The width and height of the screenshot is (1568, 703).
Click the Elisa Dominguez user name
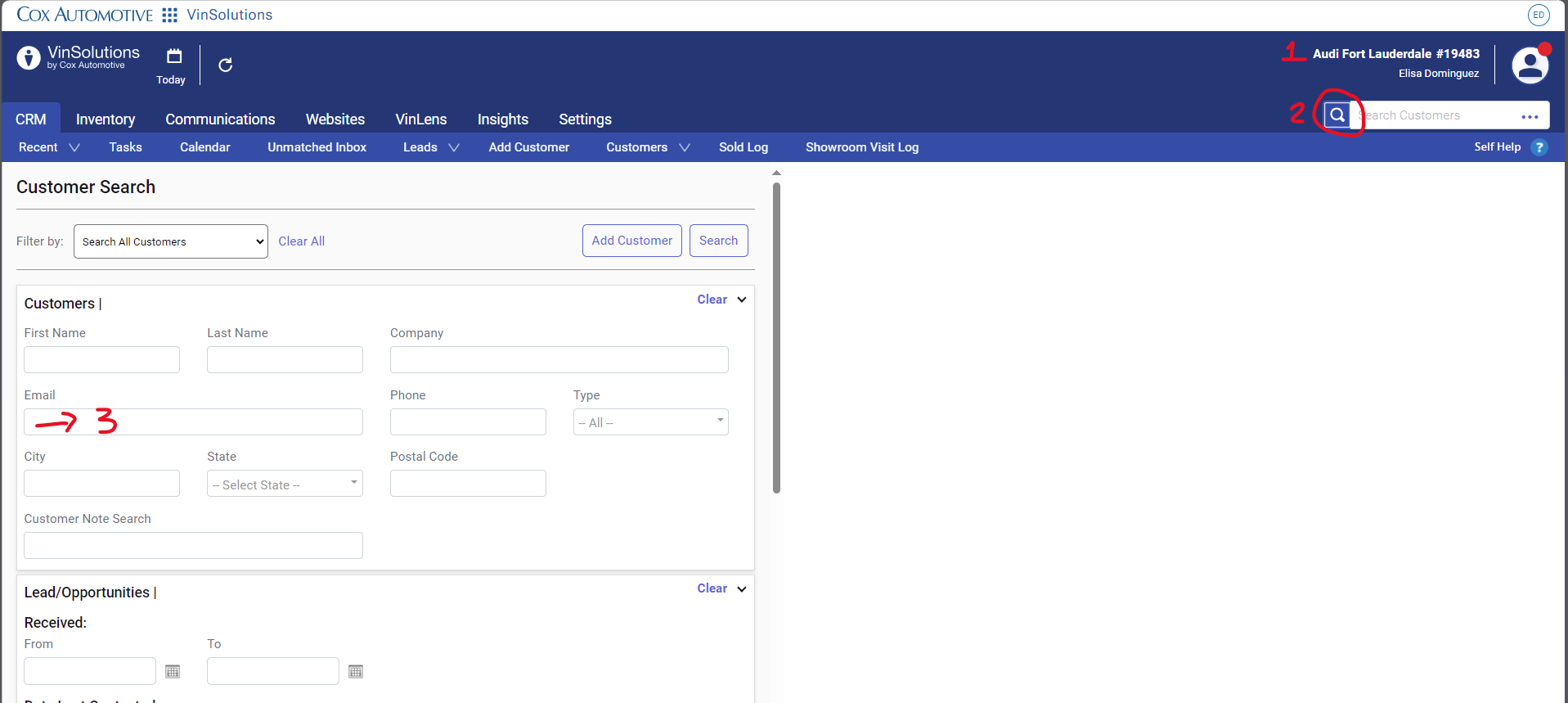click(1439, 74)
